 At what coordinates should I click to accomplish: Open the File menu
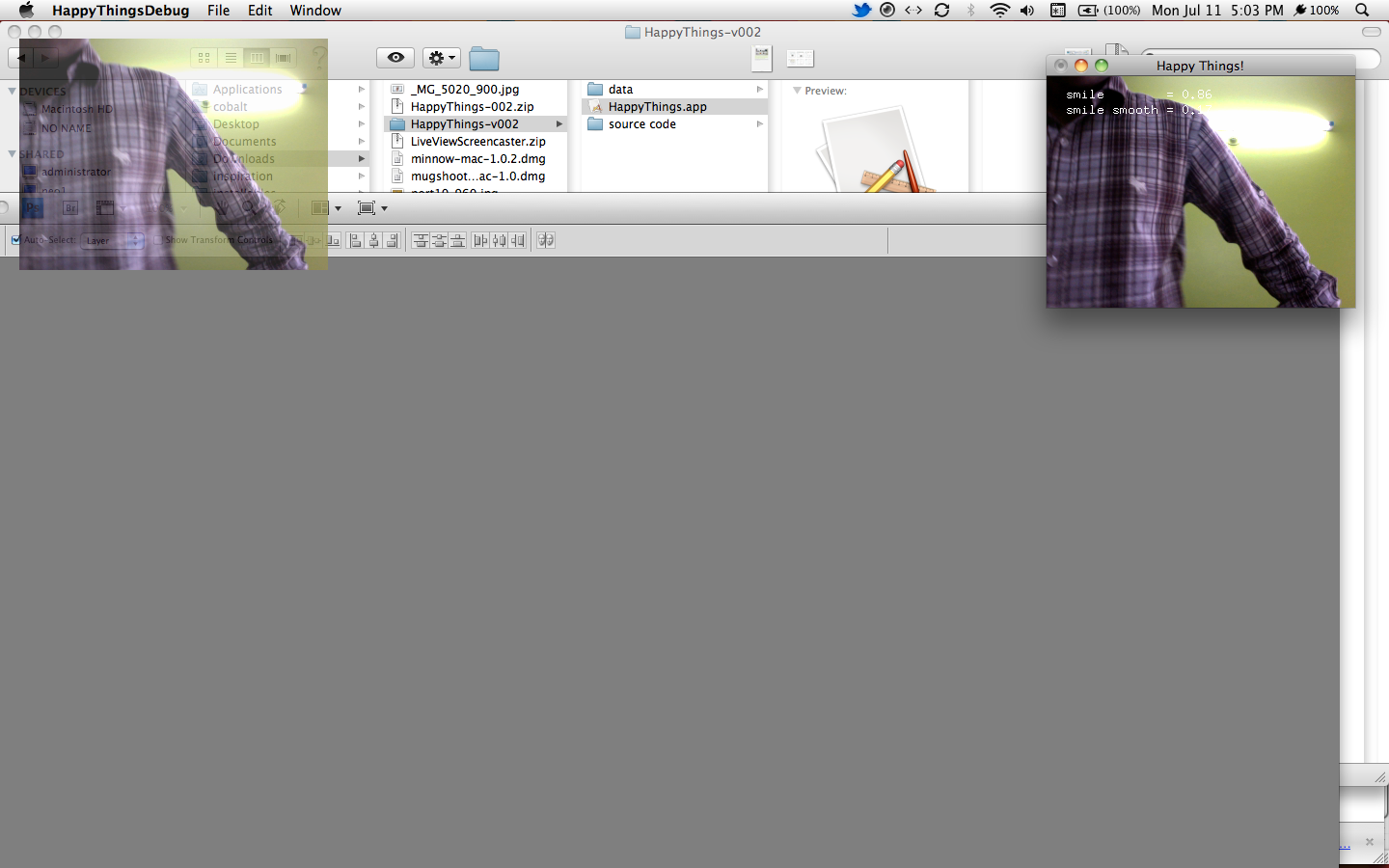pos(219,10)
